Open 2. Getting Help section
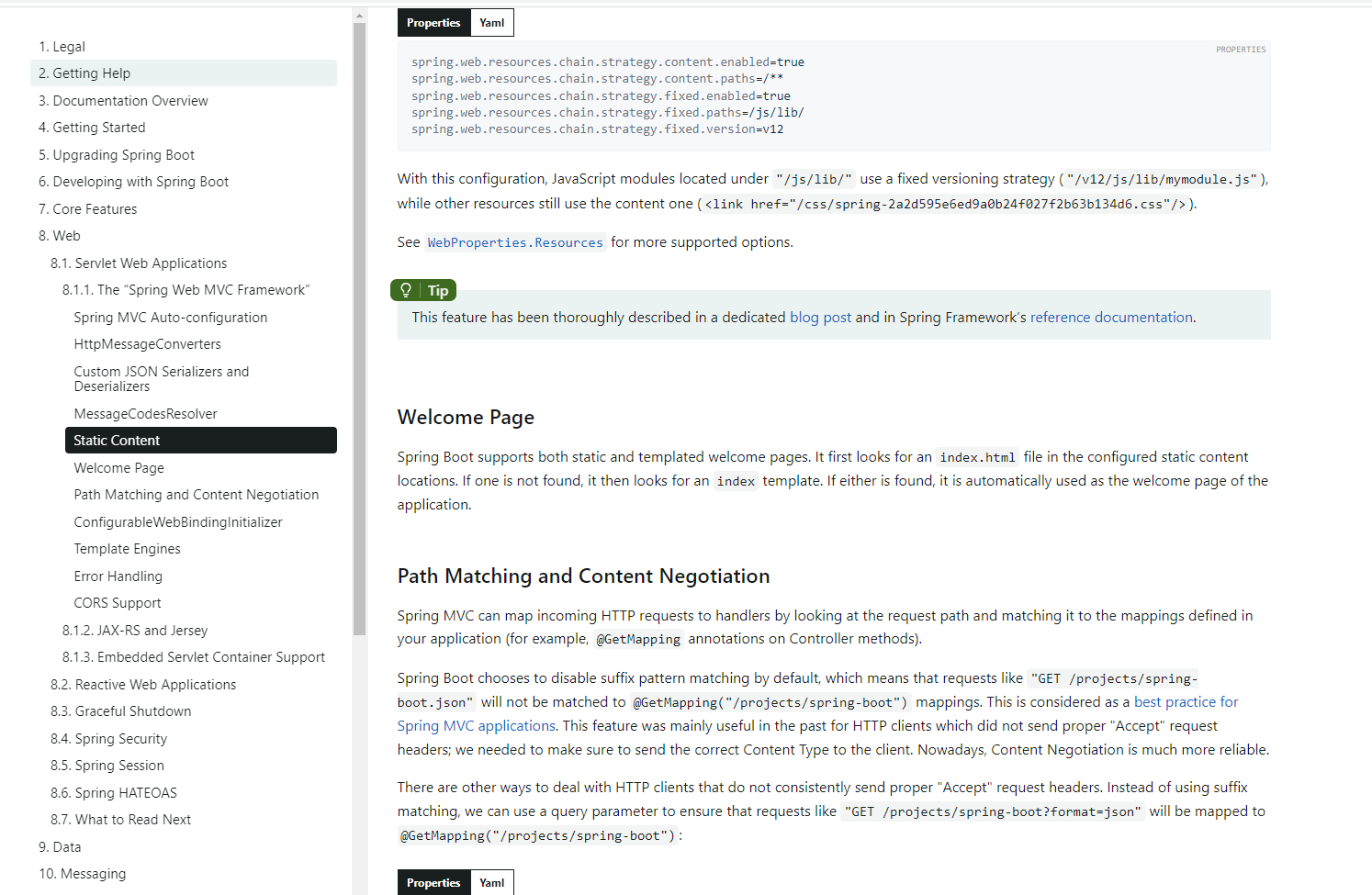Viewport: 1372px width, 895px height. tap(184, 73)
